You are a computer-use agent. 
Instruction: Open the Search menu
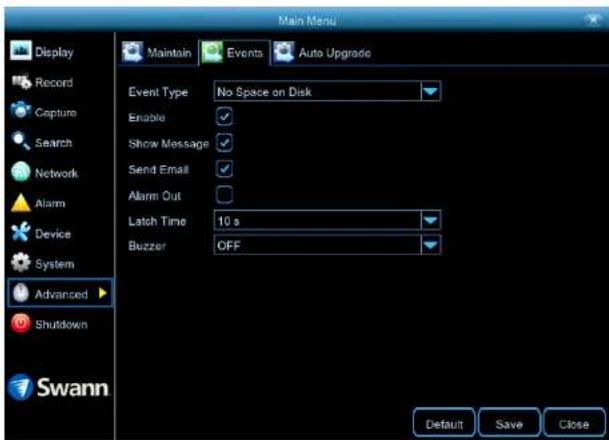click(x=42, y=142)
